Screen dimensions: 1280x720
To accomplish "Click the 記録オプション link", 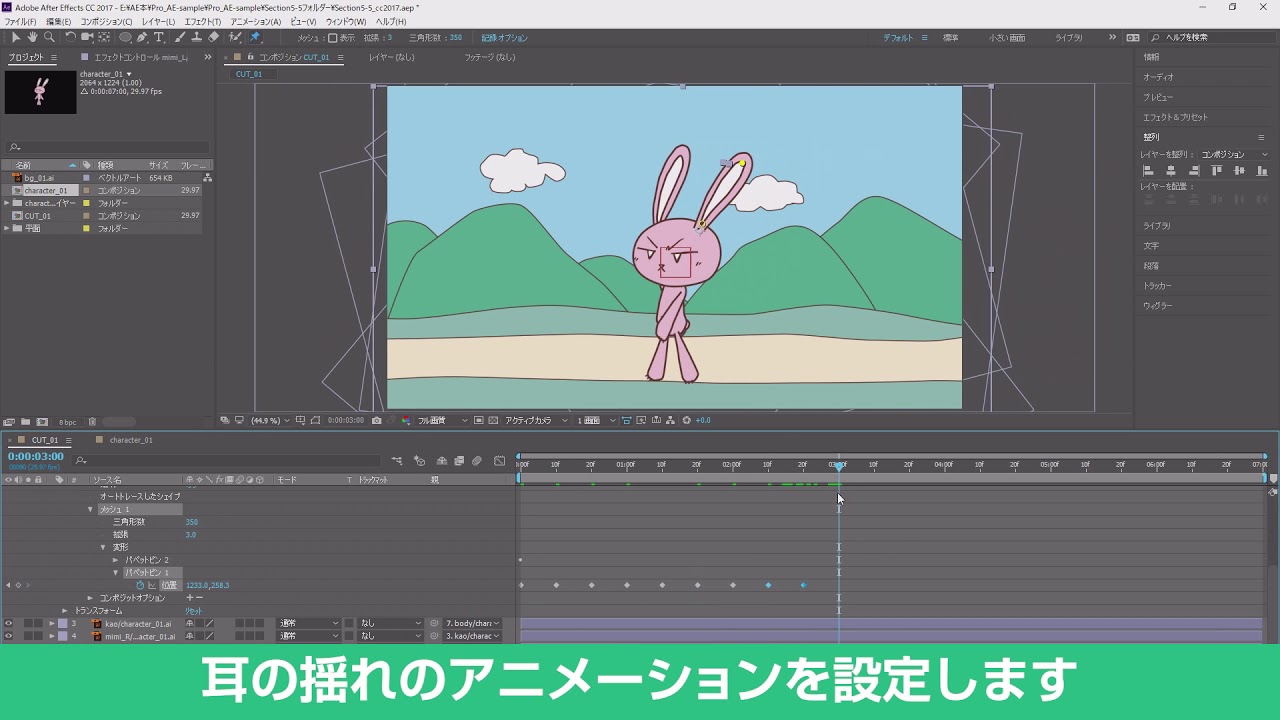I will click(x=504, y=38).
